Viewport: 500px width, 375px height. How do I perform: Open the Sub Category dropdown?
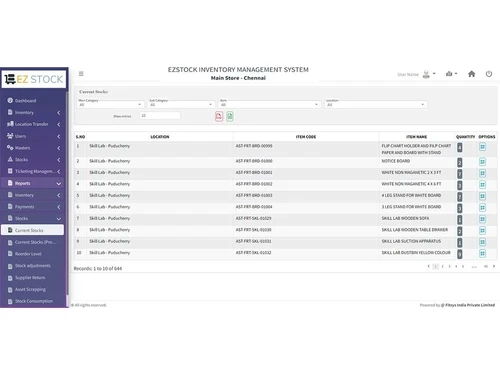coord(181,104)
